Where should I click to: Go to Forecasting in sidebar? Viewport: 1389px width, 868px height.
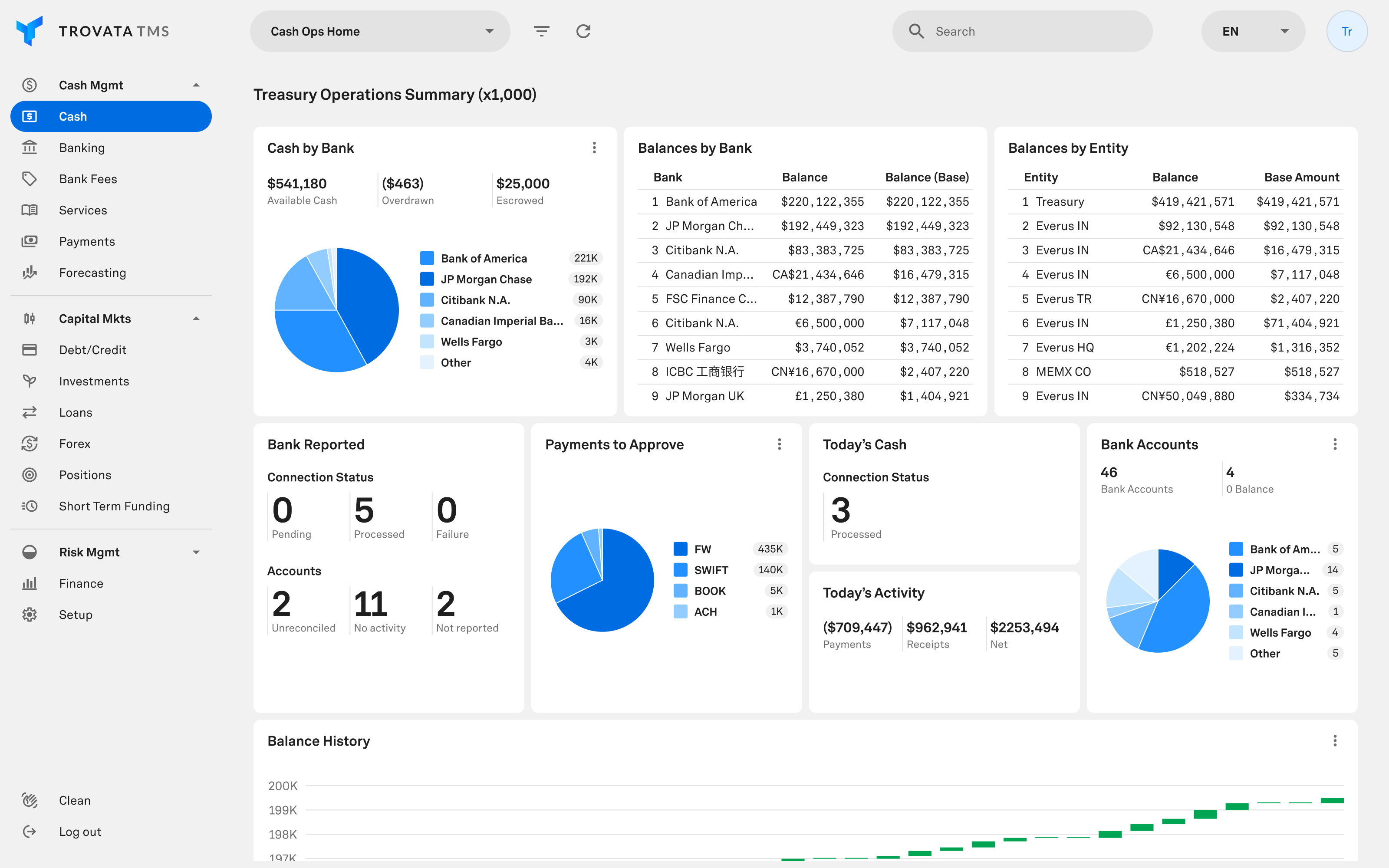pyautogui.click(x=92, y=273)
